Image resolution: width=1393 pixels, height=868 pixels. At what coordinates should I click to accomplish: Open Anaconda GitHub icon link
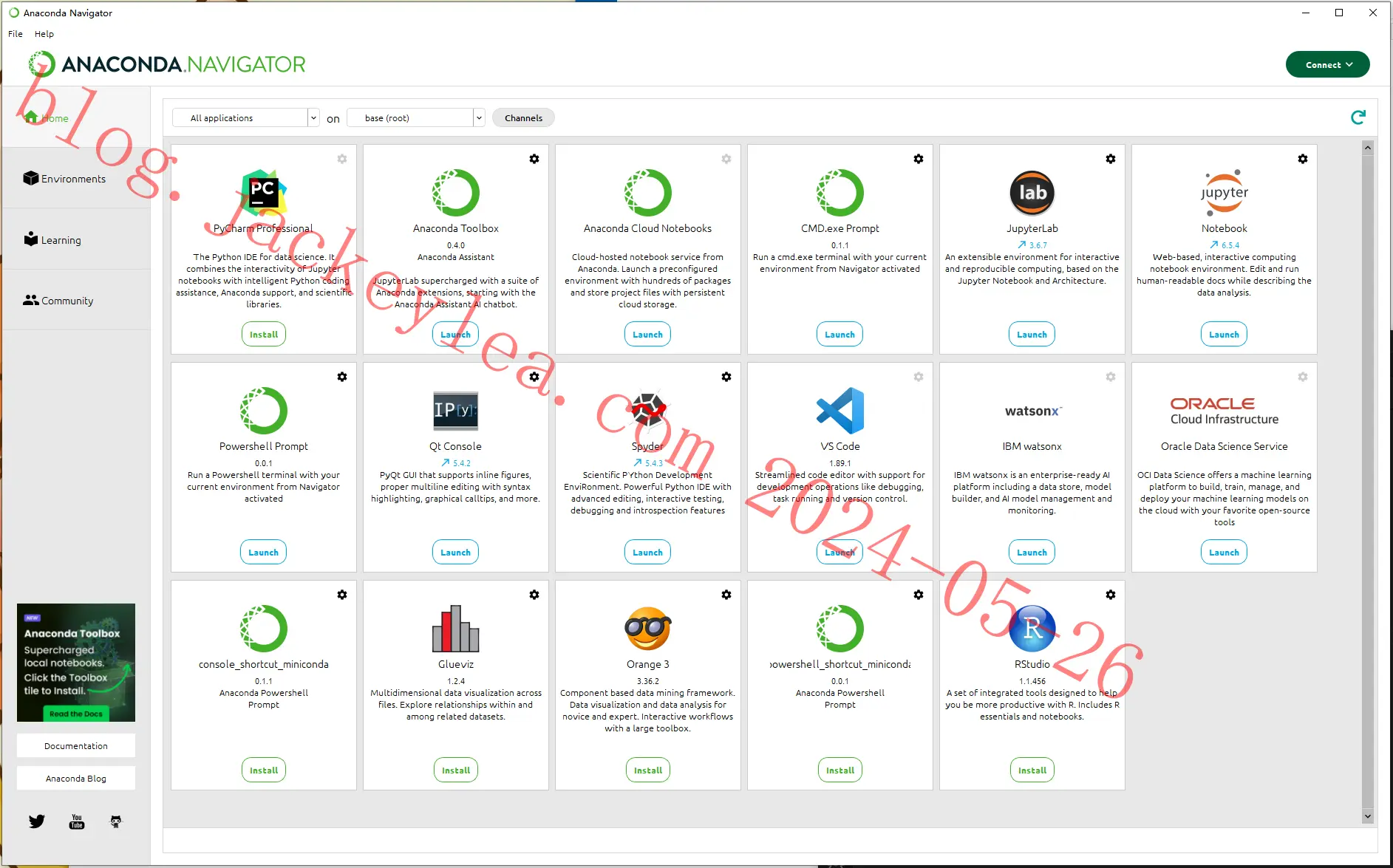click(116, 821)
